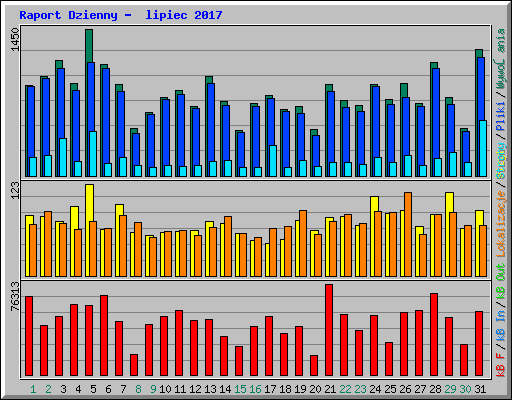512x400 pixels.
Task: Click the tall yellow bar for day 5
Action: [89, 203]
